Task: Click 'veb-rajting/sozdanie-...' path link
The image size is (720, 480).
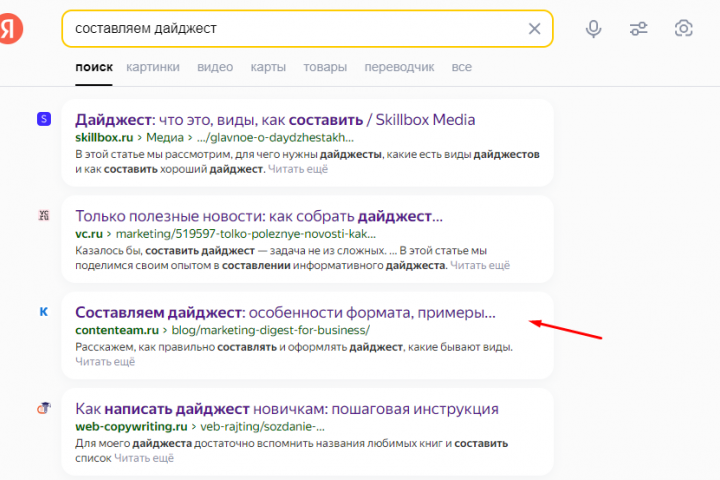Action: tap(262, 427)
